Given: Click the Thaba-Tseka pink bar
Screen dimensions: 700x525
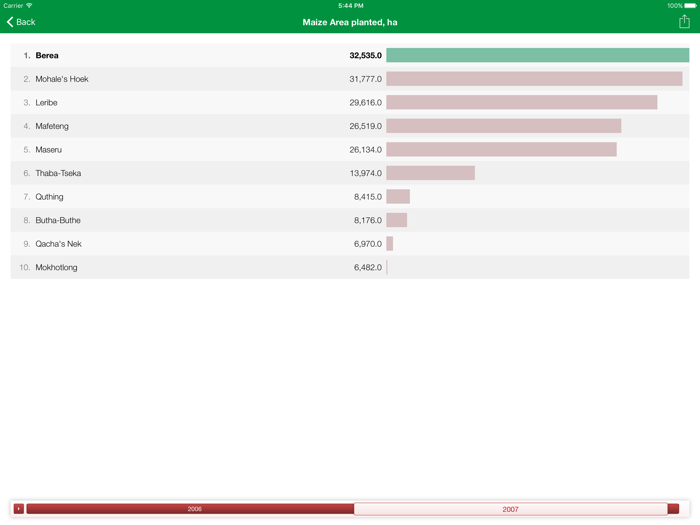Looking at the screenshot, I should (x=430, y=173).
